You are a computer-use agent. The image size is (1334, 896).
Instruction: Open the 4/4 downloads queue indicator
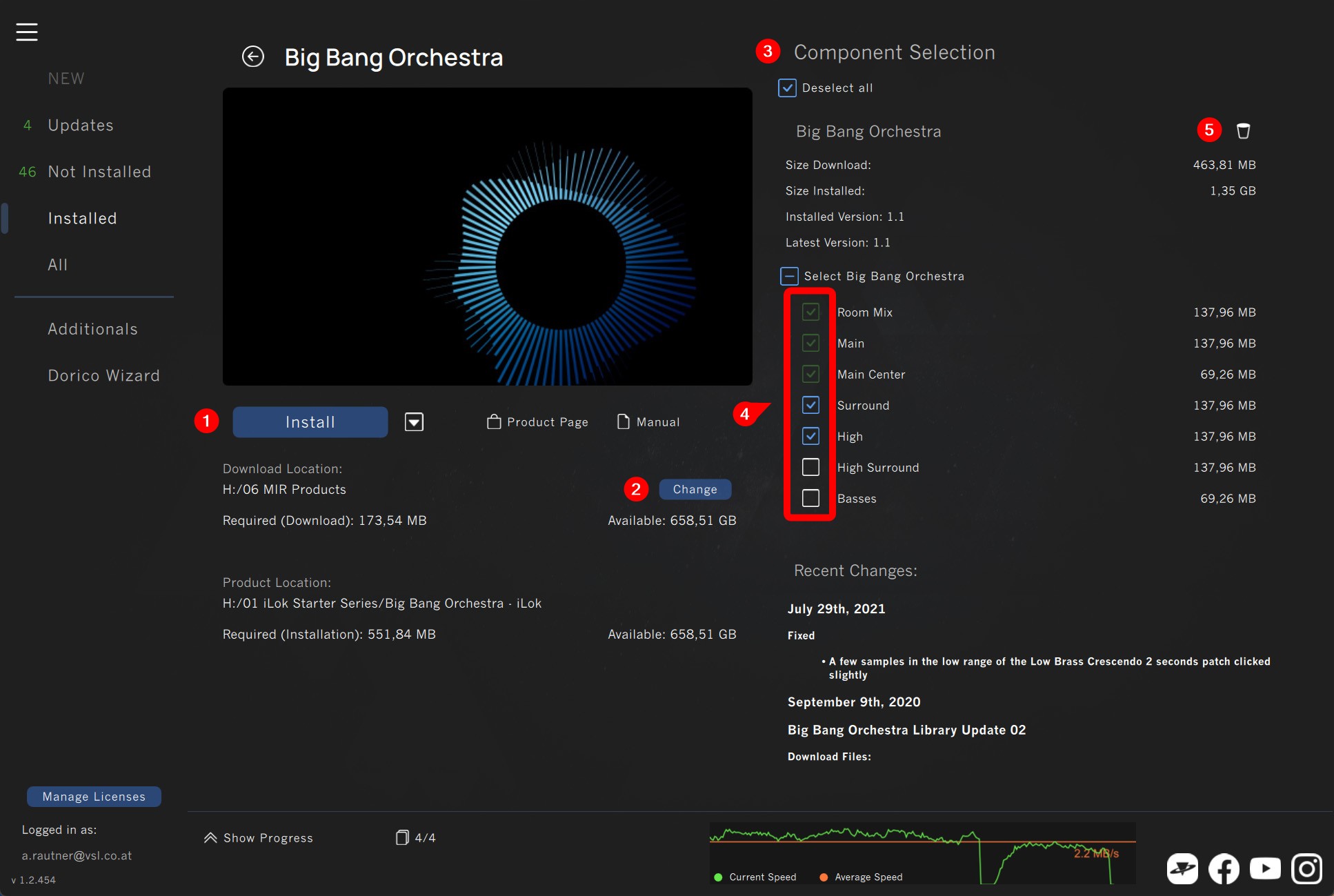coord(416,838)
